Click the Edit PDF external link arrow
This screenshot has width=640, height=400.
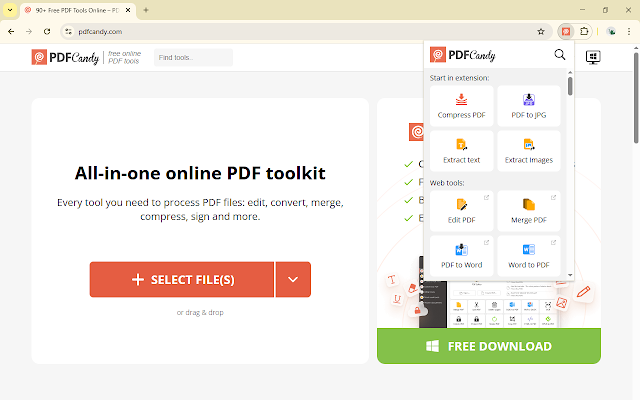tap(487, 198)
